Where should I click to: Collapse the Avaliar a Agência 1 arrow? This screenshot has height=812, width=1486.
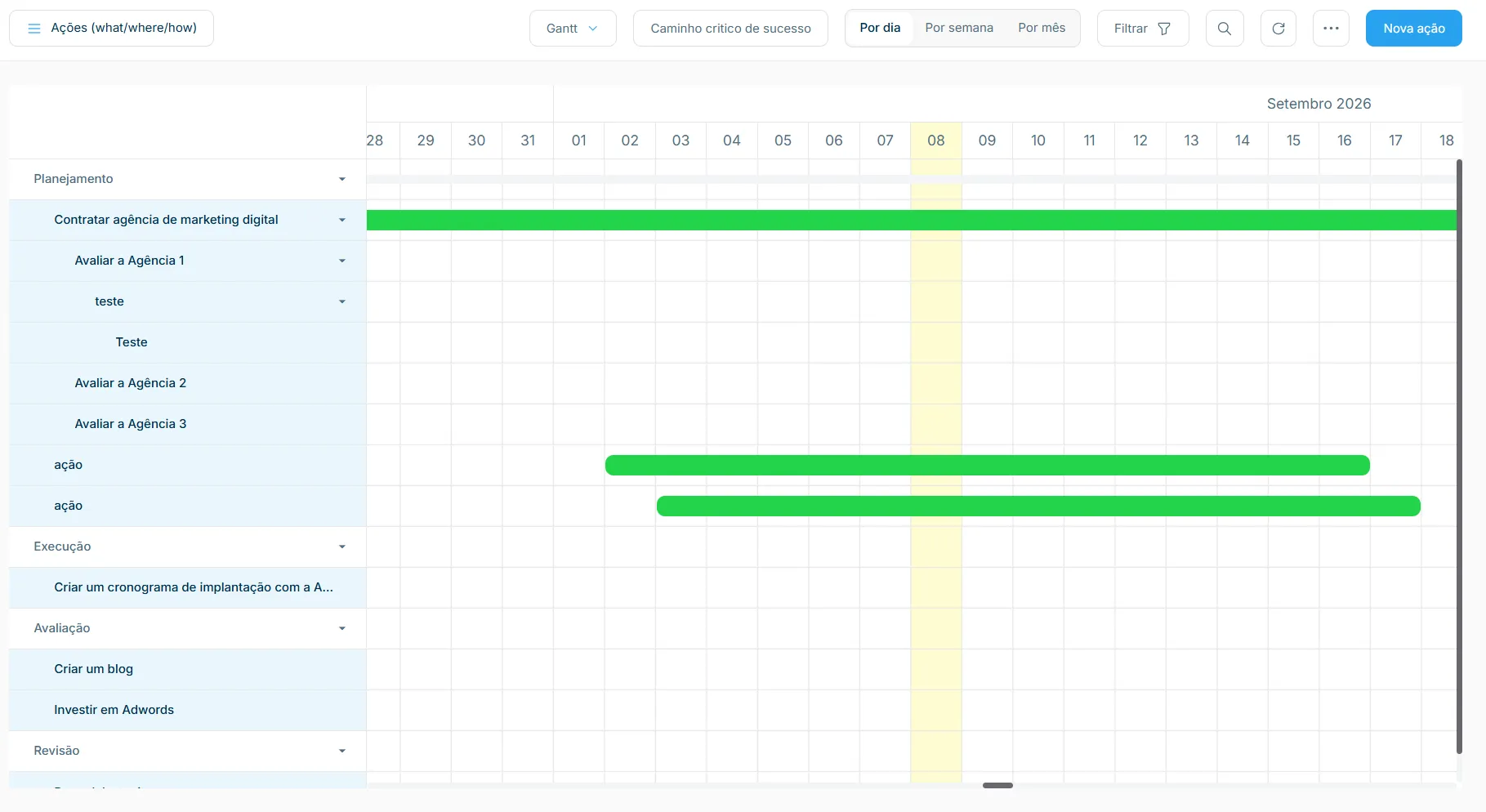click(x=342, y=261)
